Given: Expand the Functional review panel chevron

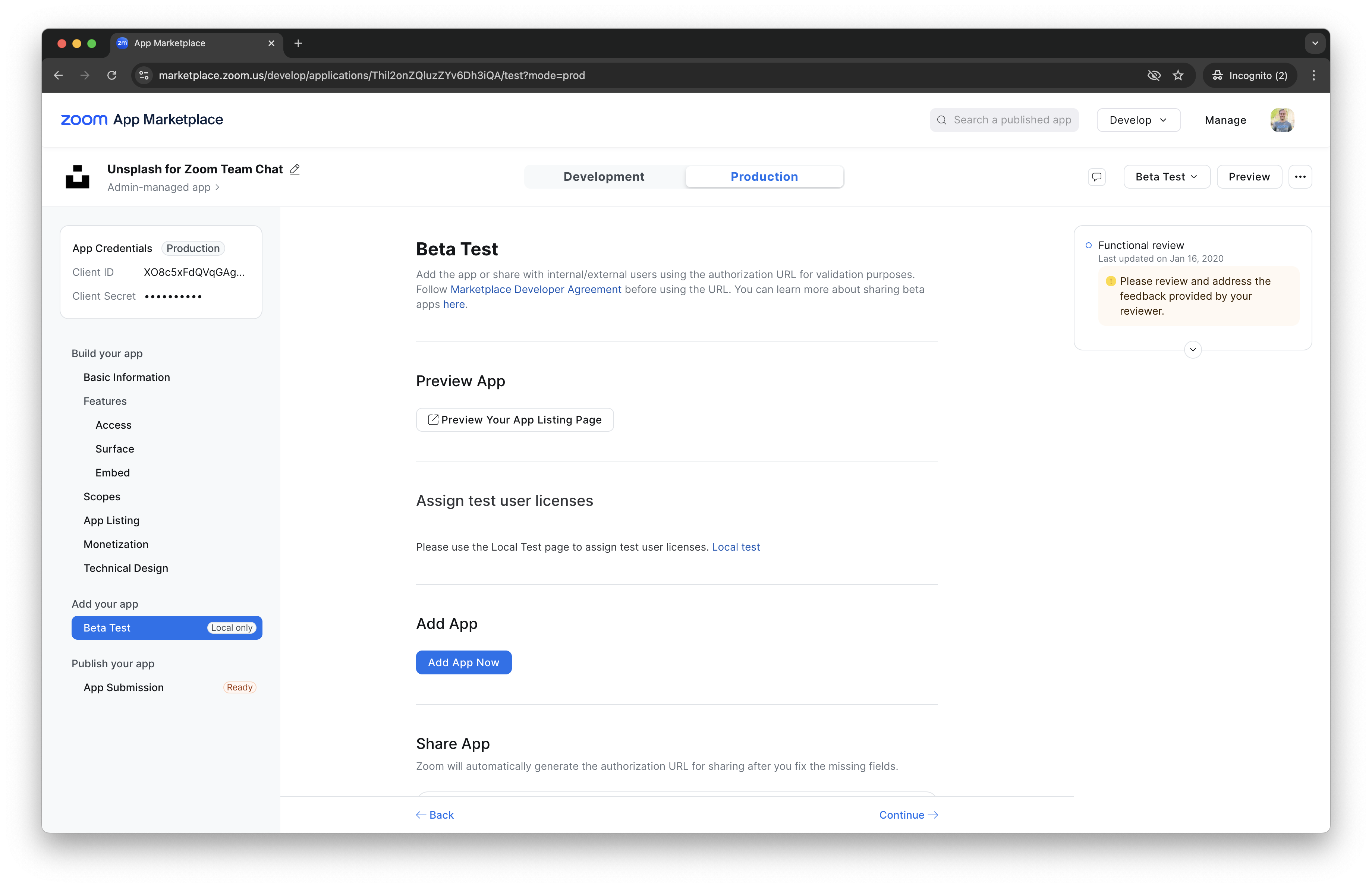Looking at the screenshot, I should point(1192,350).
